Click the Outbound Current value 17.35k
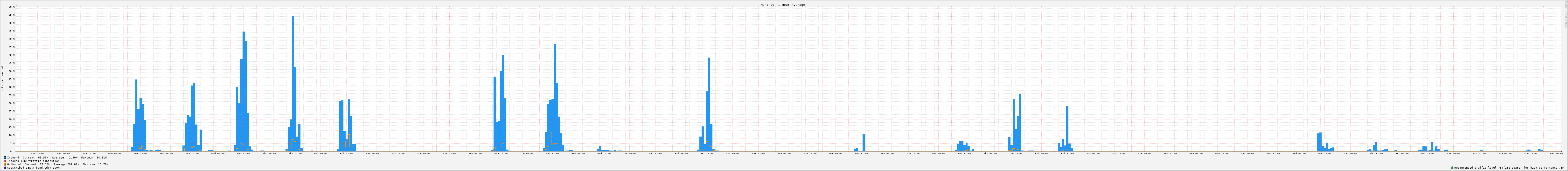The height and width of the screenshot is (171, 1568). pyautogui.click(x=45, y=164)
